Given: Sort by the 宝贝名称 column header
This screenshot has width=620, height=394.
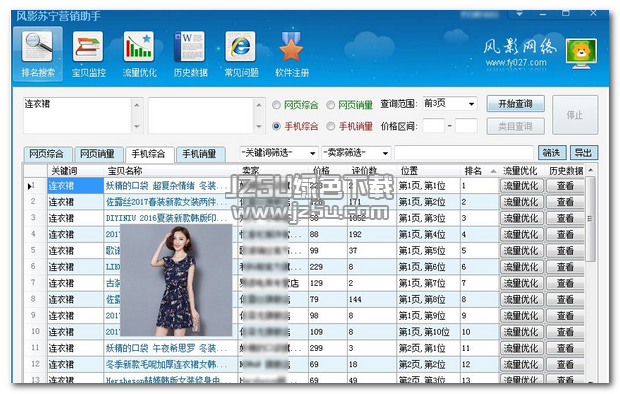Looking at the screenshot, I should pyautogui.click(x=171, y=170).
